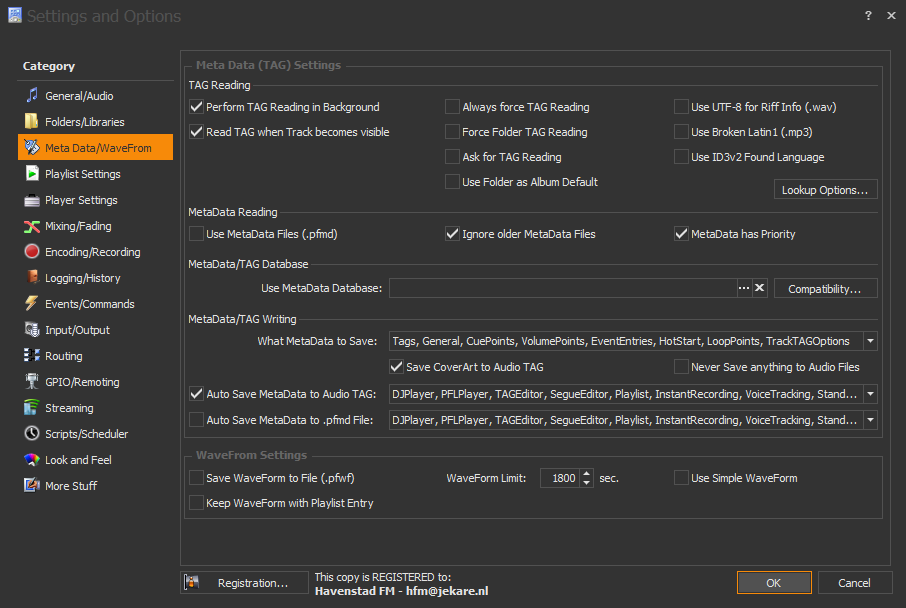This screenshot has height=608, width=906.
Task: Check Use MetaData Files (.pfmd)
Action: (196, 234)
